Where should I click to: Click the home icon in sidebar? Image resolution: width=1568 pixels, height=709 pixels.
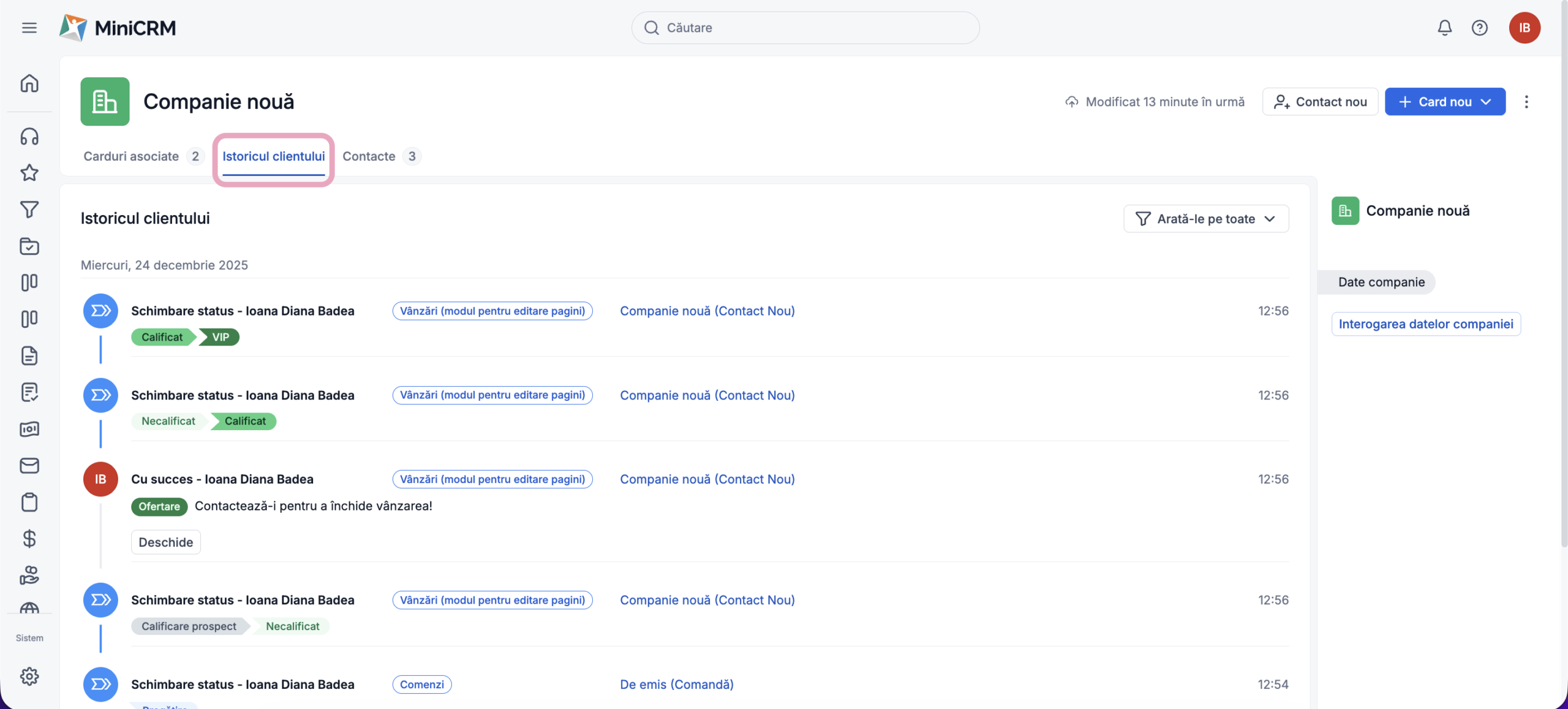coord(29,83)
